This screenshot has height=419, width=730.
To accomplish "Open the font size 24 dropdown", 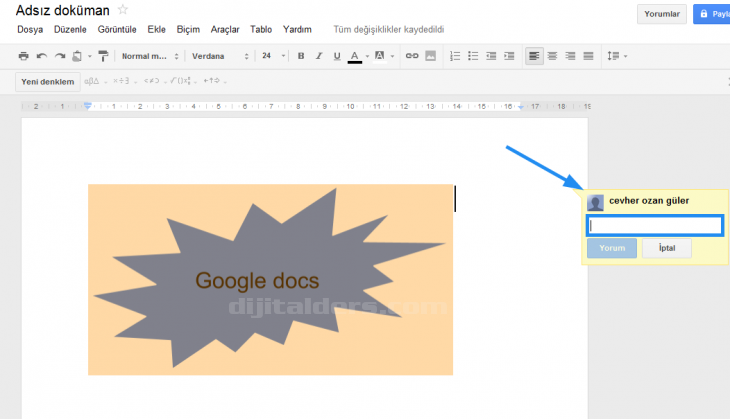I will [x=274, y=56].
